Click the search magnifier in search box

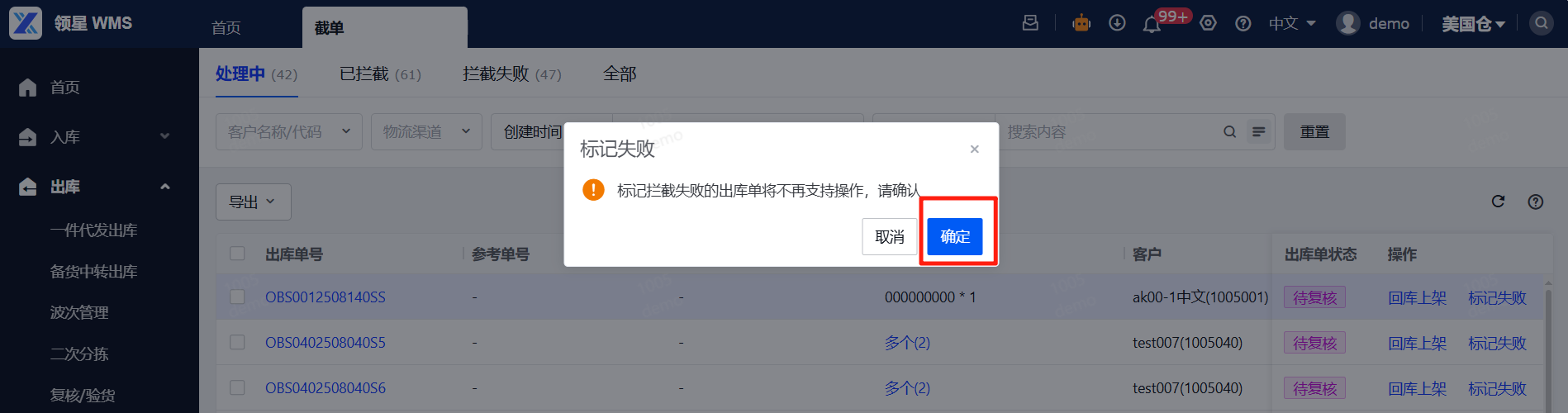1230,131
